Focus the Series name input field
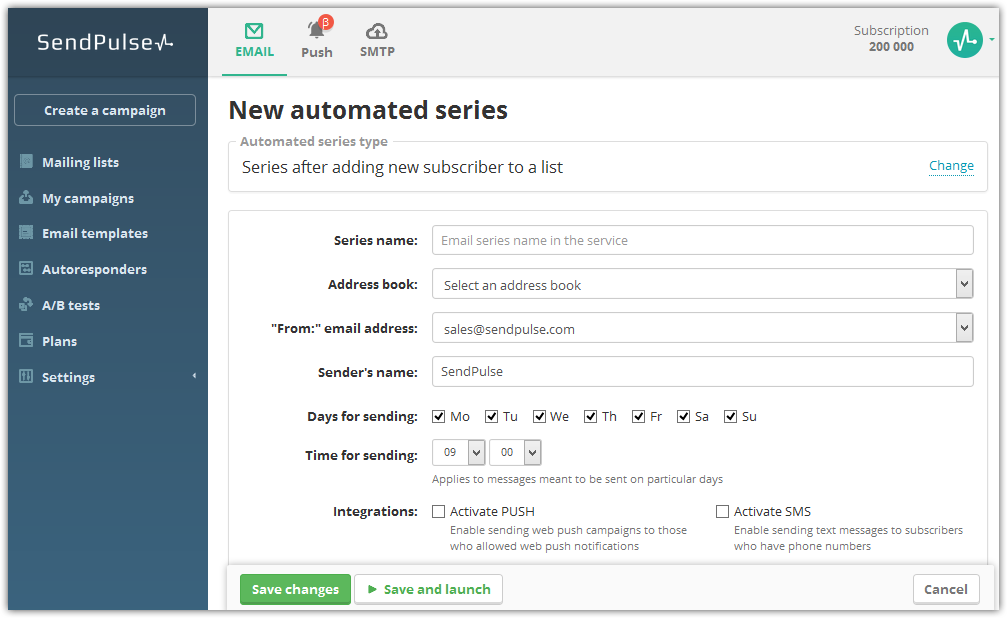 (x=703, y=240)
